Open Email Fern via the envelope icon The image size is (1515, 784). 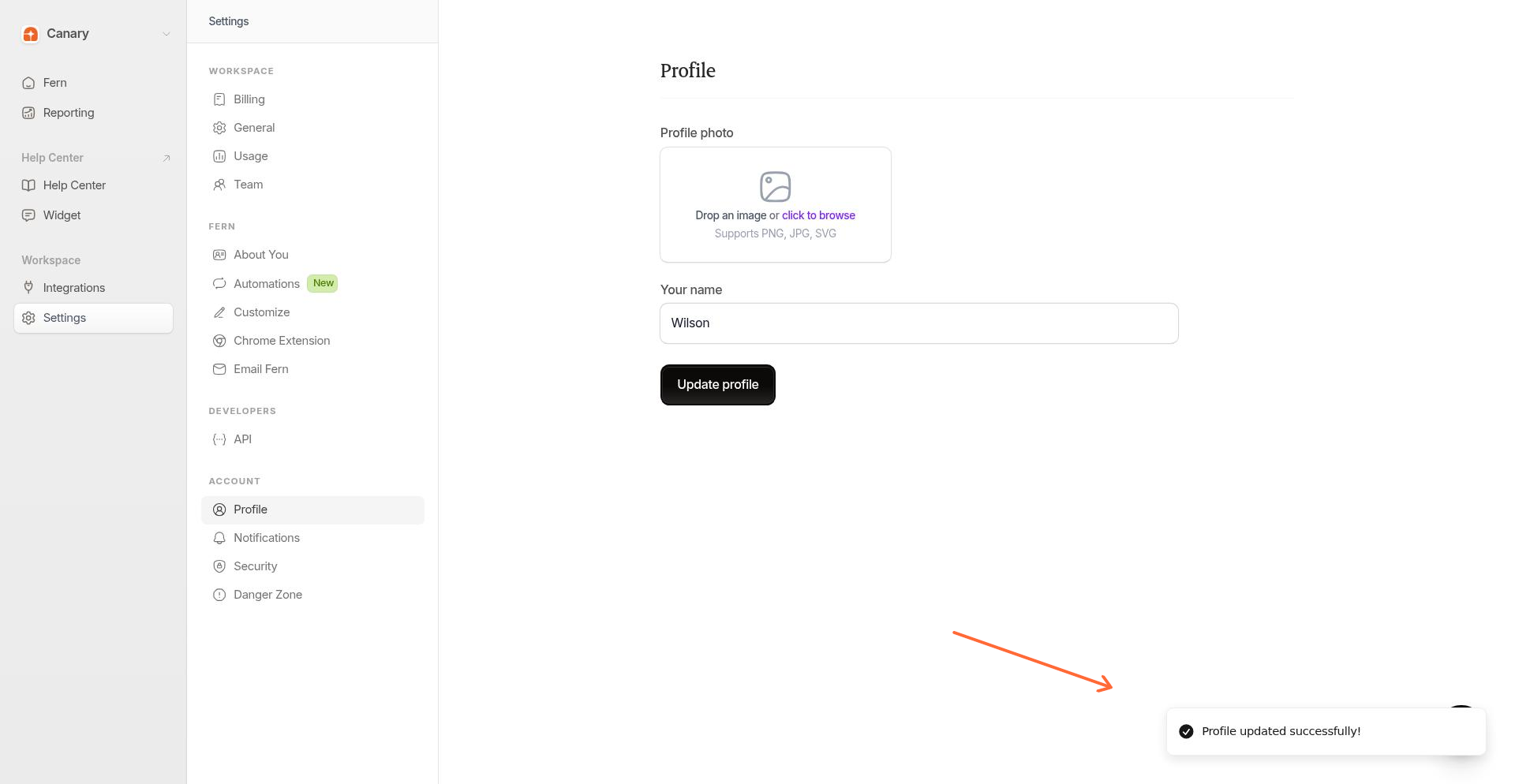219,369
